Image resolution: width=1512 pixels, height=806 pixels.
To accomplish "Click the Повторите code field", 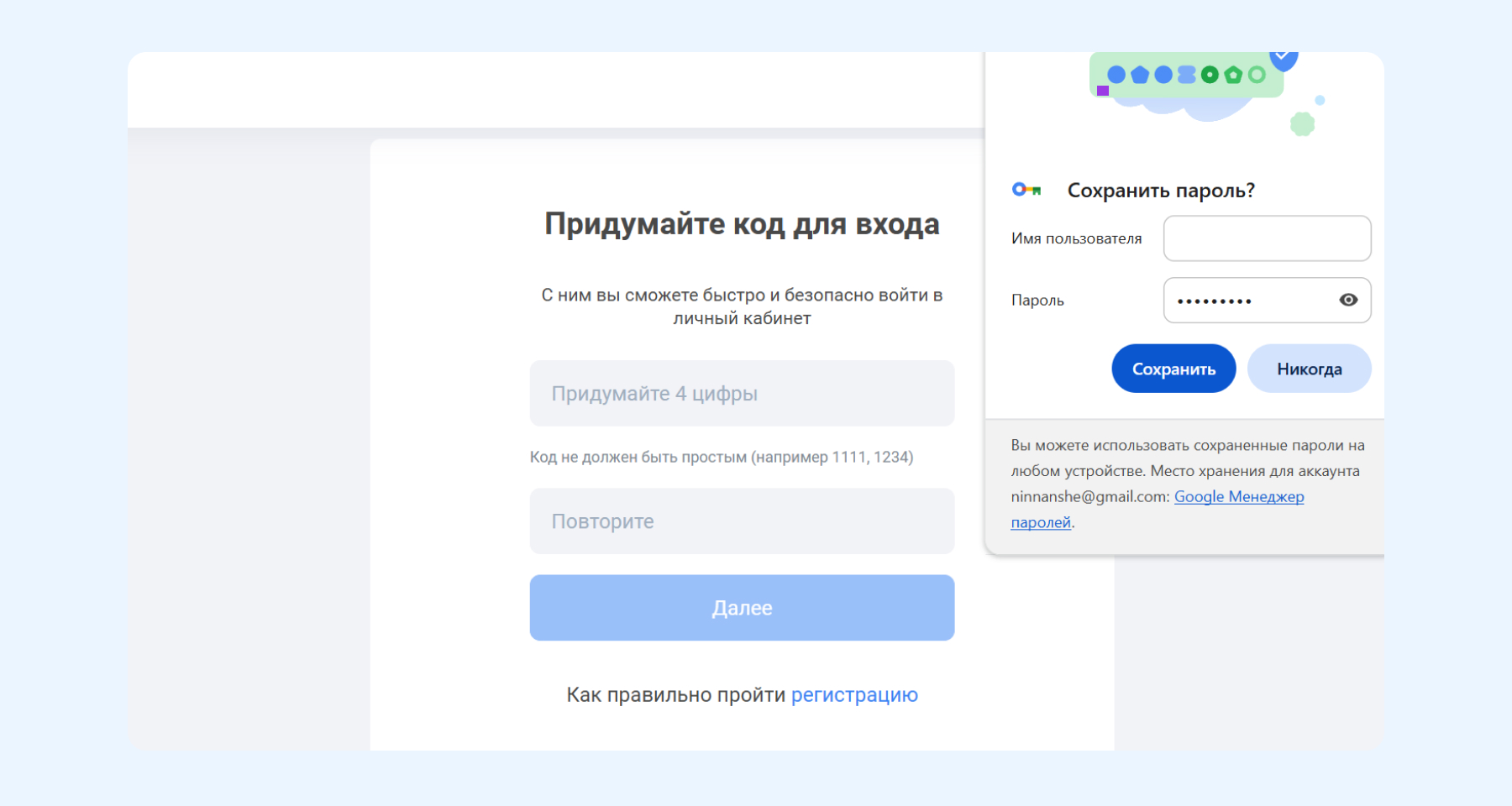I will click(742, 521).
